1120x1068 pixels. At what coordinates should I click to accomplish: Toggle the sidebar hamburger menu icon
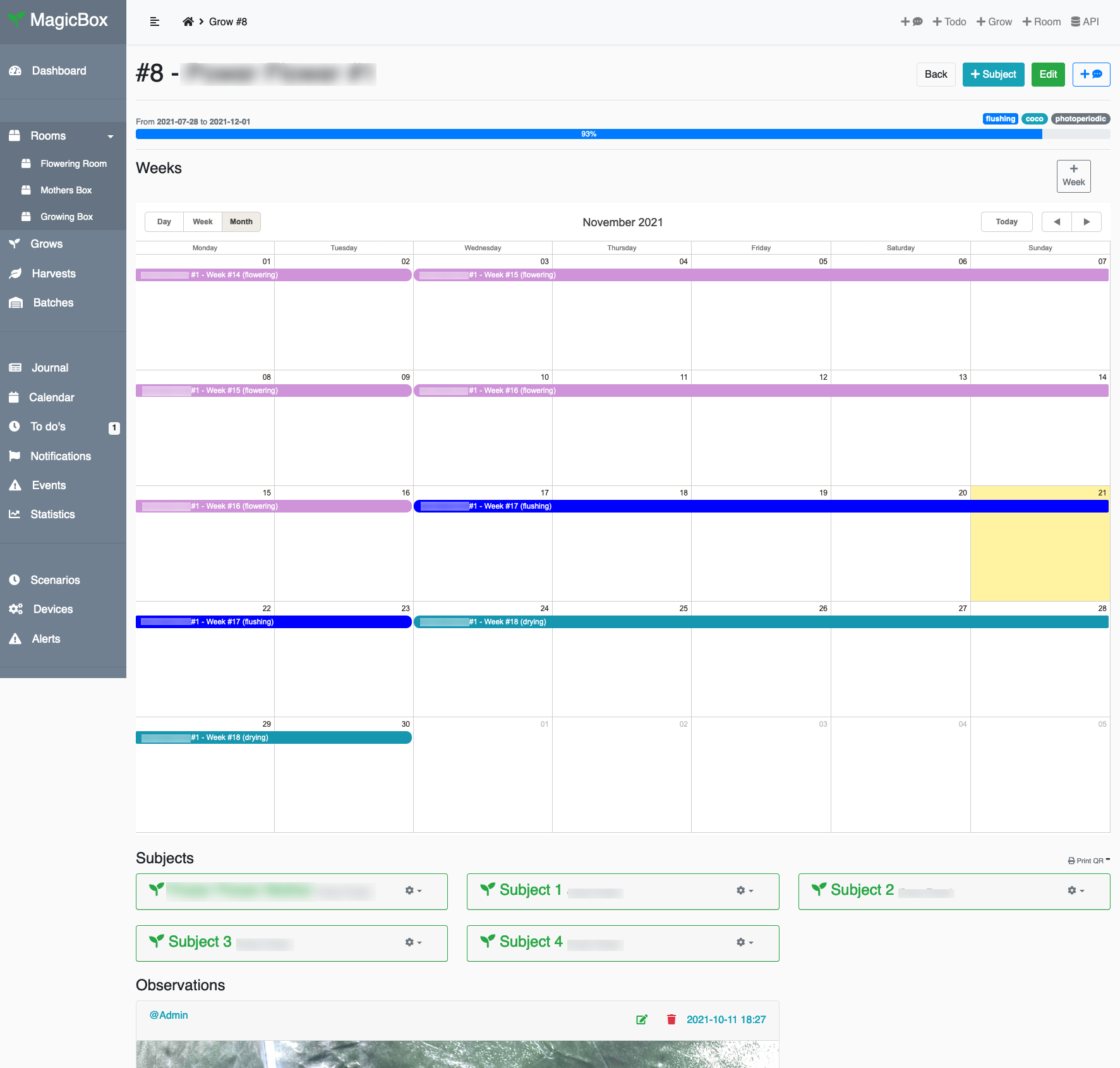coord(154,21)
